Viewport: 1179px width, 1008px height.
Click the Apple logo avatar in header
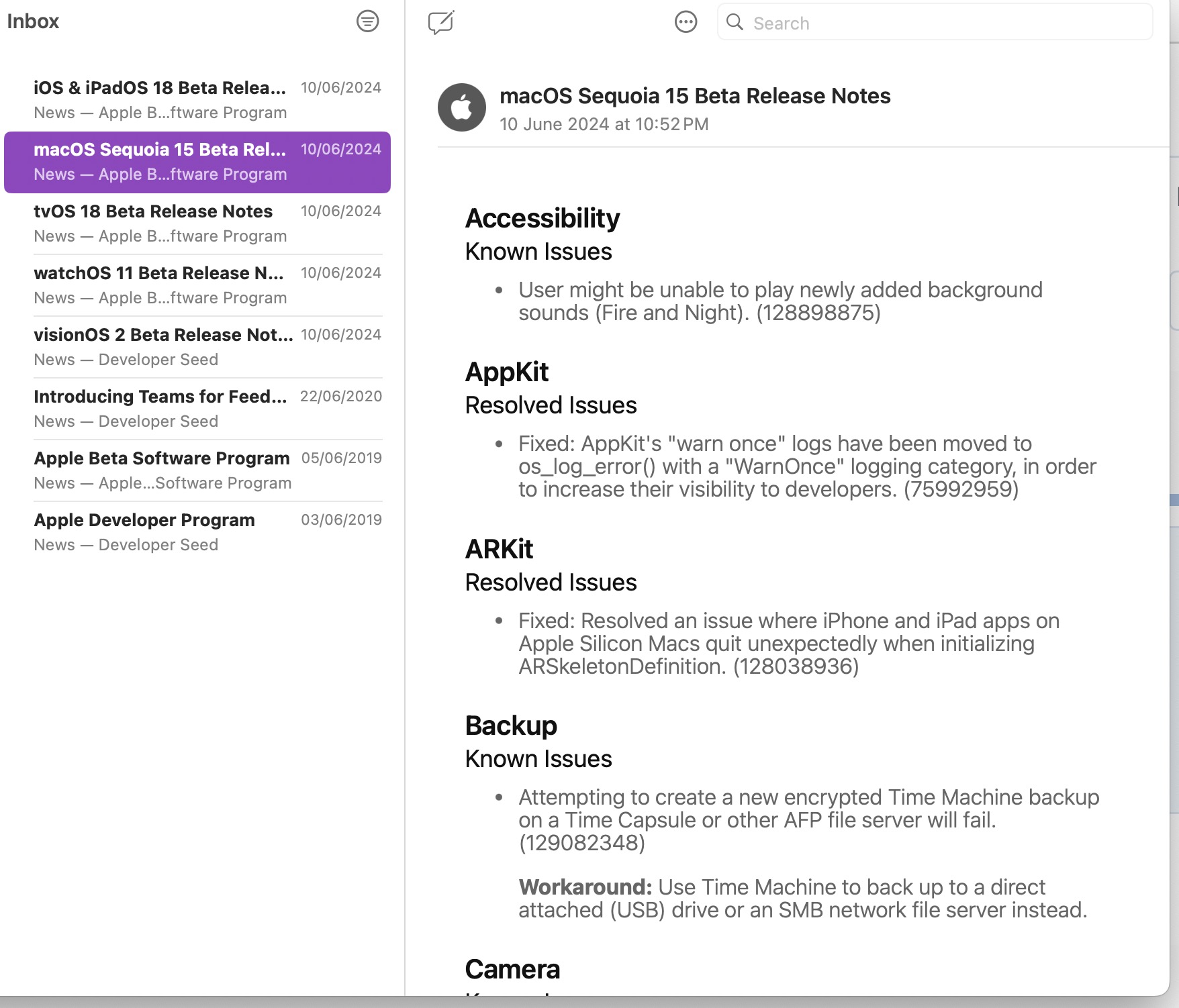coord(462,107)
